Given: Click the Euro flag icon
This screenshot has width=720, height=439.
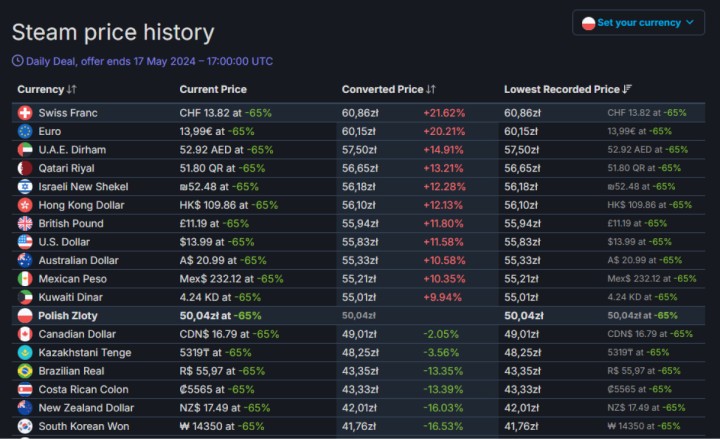Looking at the screenshot, I should click(25, 131).
